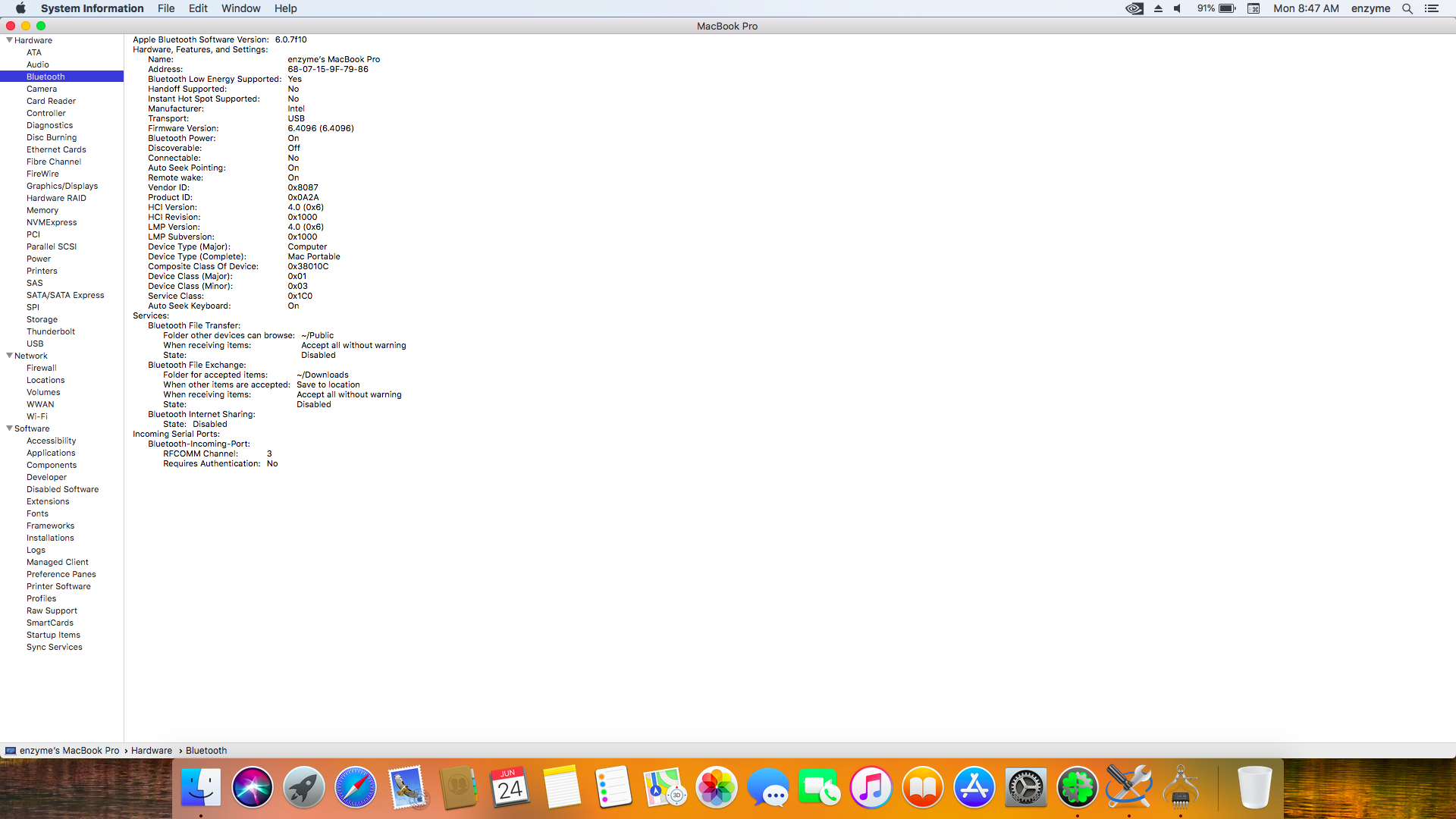Collapse the Hardware section triangle

pyautogui.click(x=9, y=40)
